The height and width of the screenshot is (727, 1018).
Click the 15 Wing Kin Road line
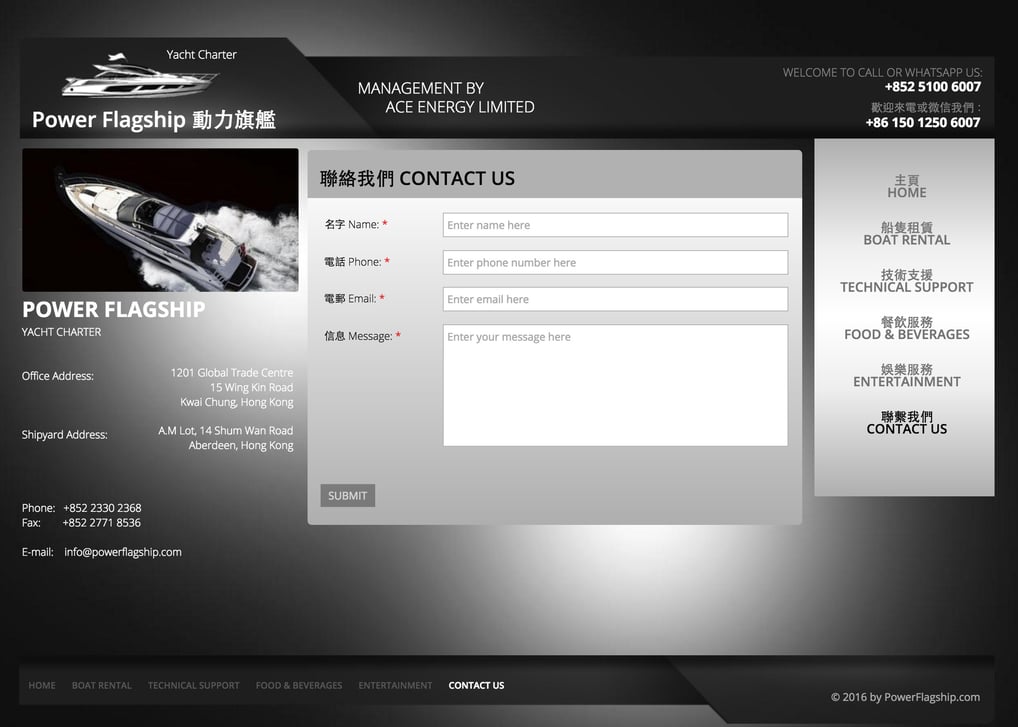click(251, 388)
